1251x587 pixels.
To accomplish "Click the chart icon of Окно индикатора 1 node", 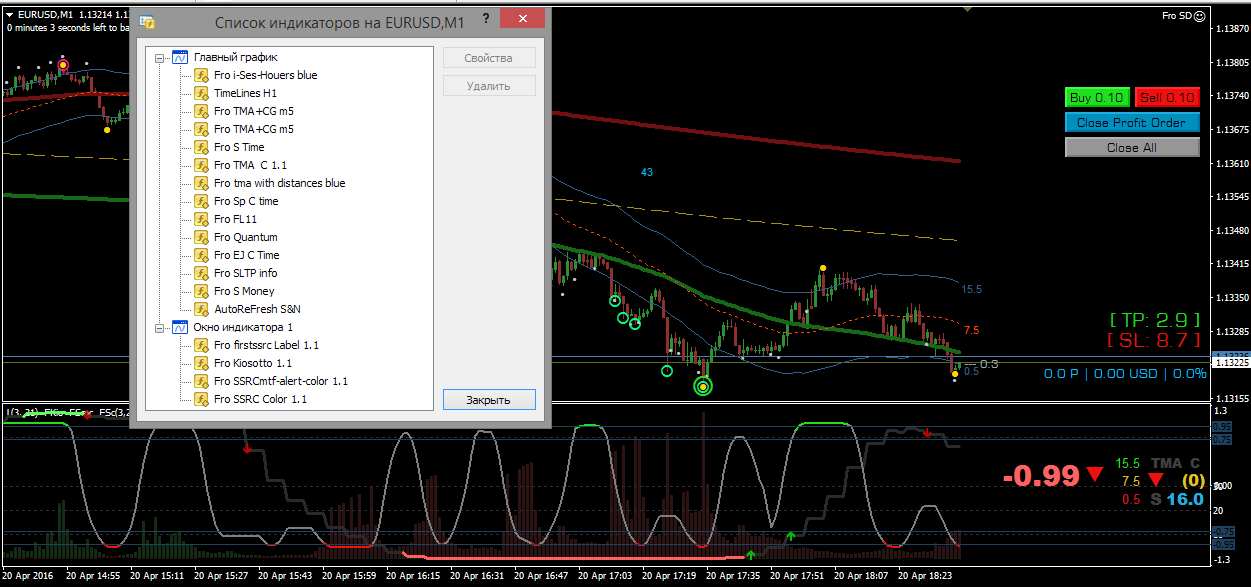I will pos(180,327).
